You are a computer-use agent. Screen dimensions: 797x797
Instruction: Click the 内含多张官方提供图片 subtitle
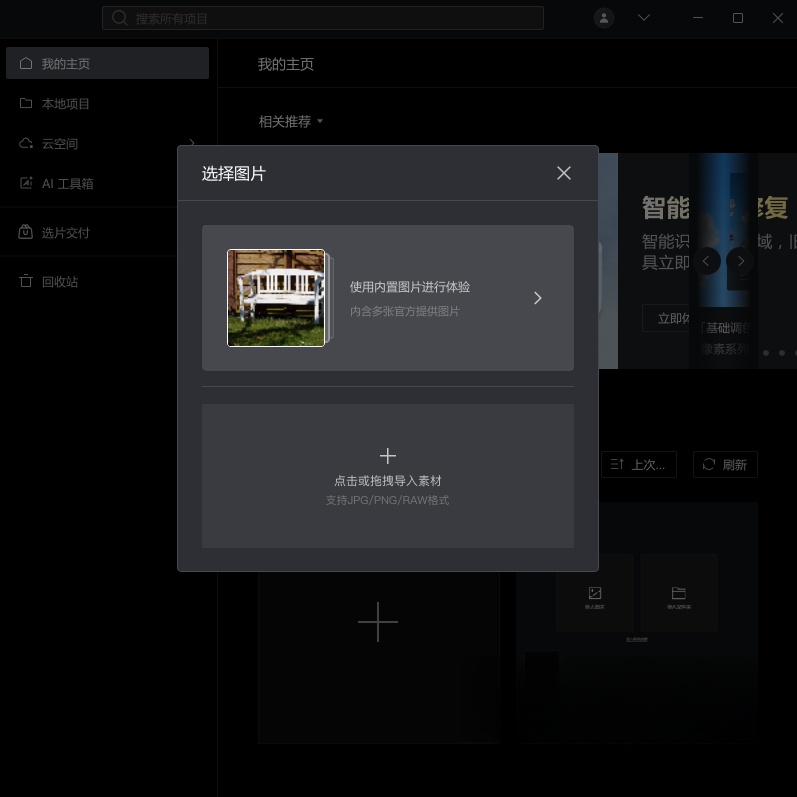click(405, 311)
